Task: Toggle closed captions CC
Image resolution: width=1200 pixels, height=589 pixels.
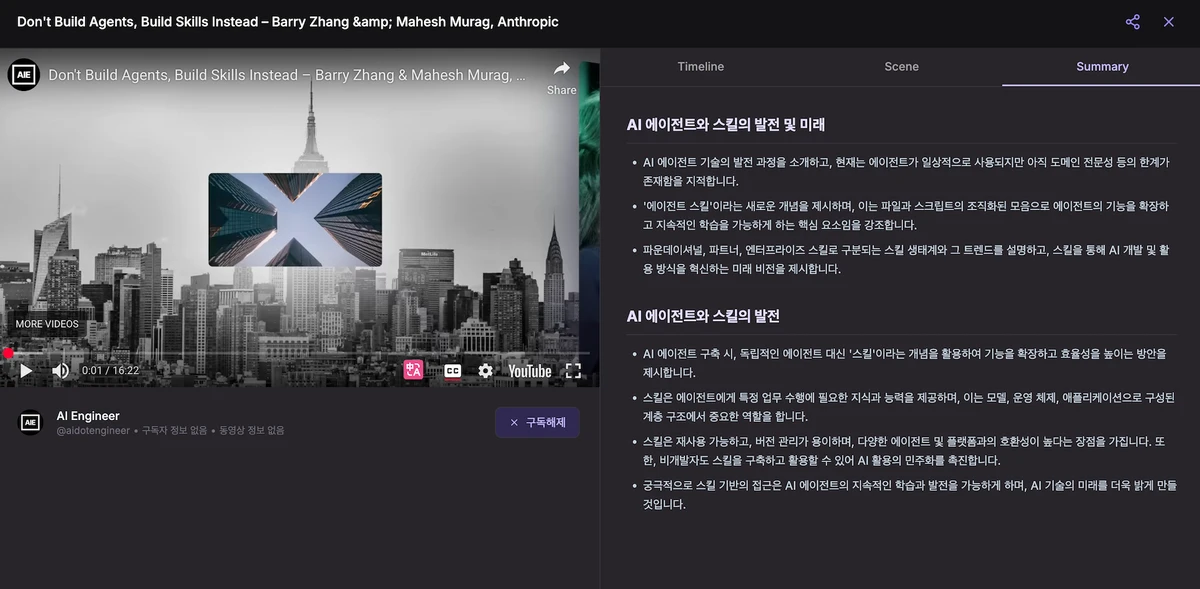Action: 452,371
